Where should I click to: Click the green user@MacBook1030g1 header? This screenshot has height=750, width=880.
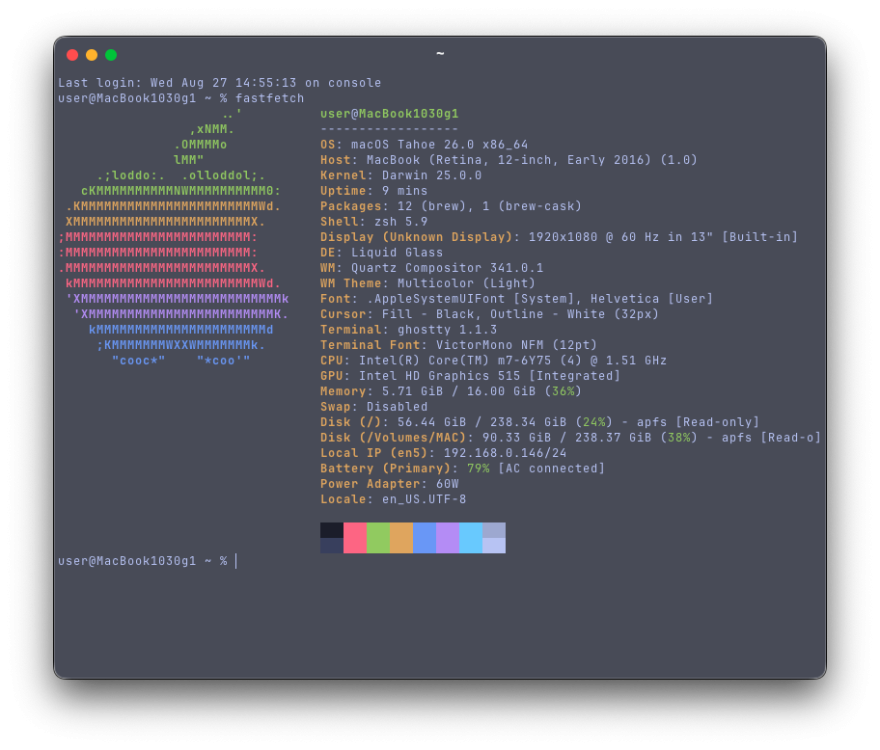click(x=389, y=114)
